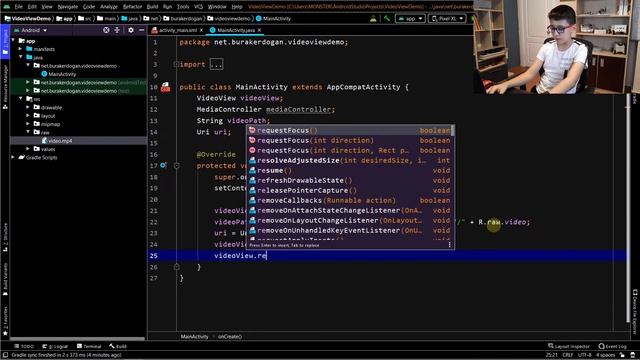Expand the drawable folder
This screenshot has height=360, width=640.
[x=28, y=107]
